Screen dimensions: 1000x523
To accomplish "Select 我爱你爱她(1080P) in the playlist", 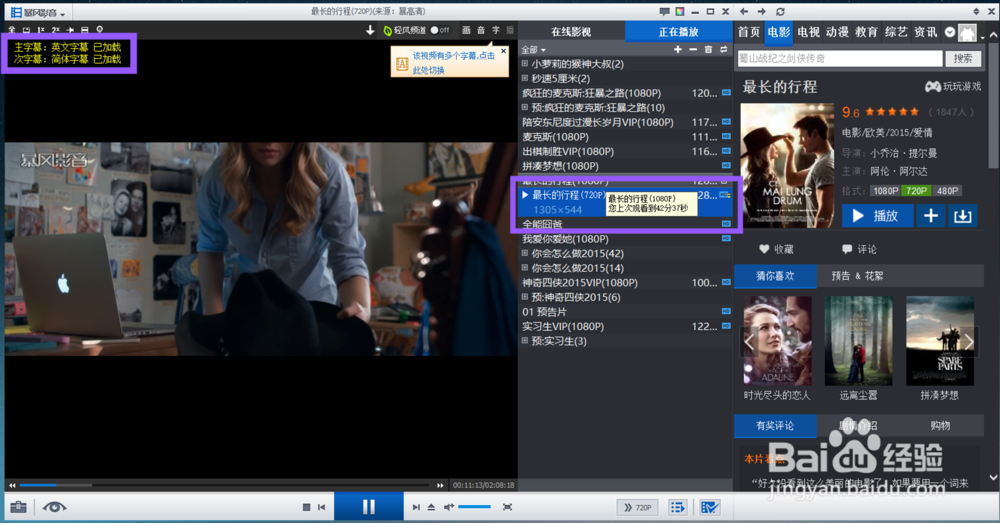I will (x=626, y=239).
